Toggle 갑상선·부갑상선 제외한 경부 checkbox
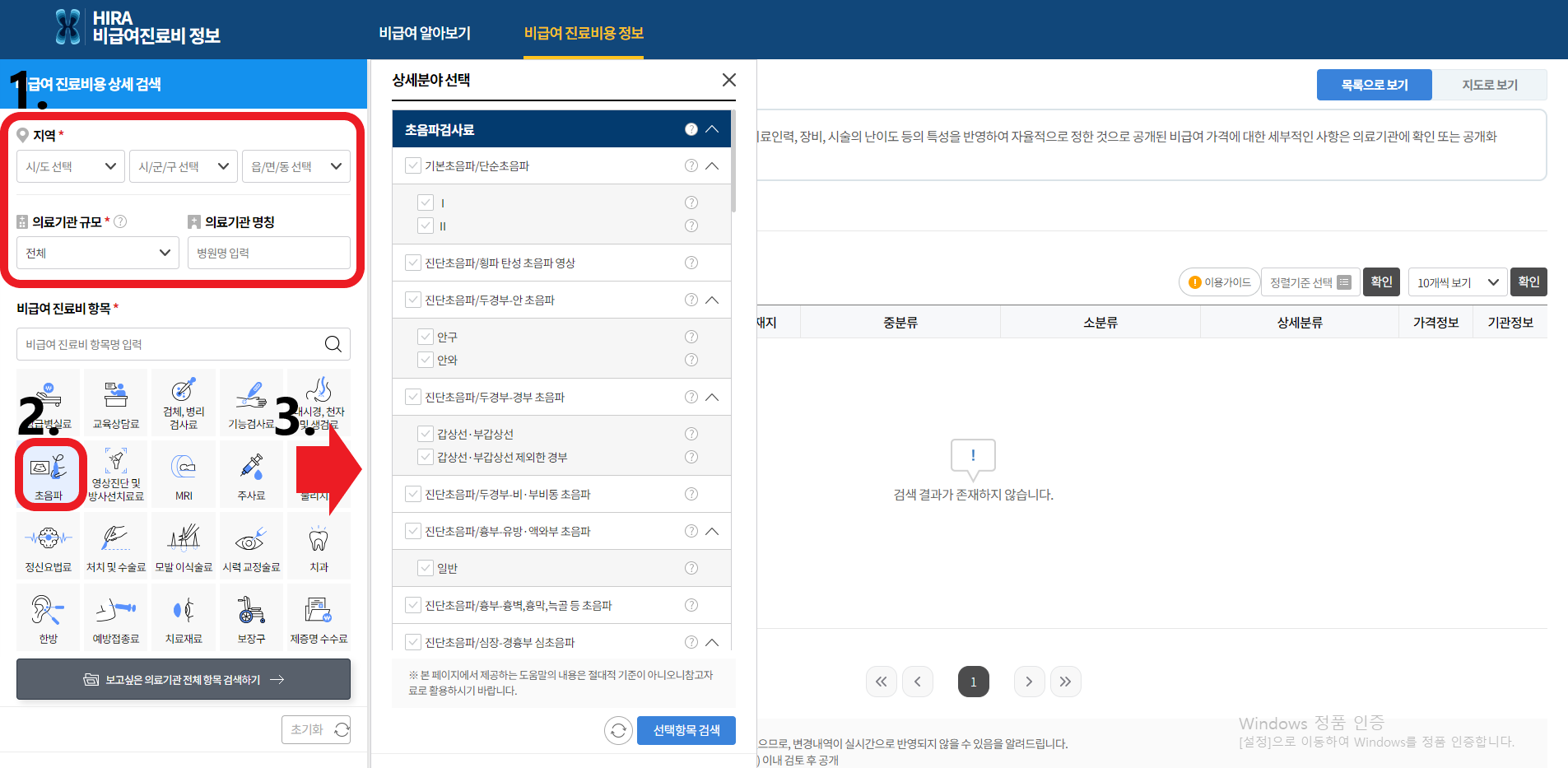Image resolution: width=1568 pixels, height=768 pixels. coord(426,457)
